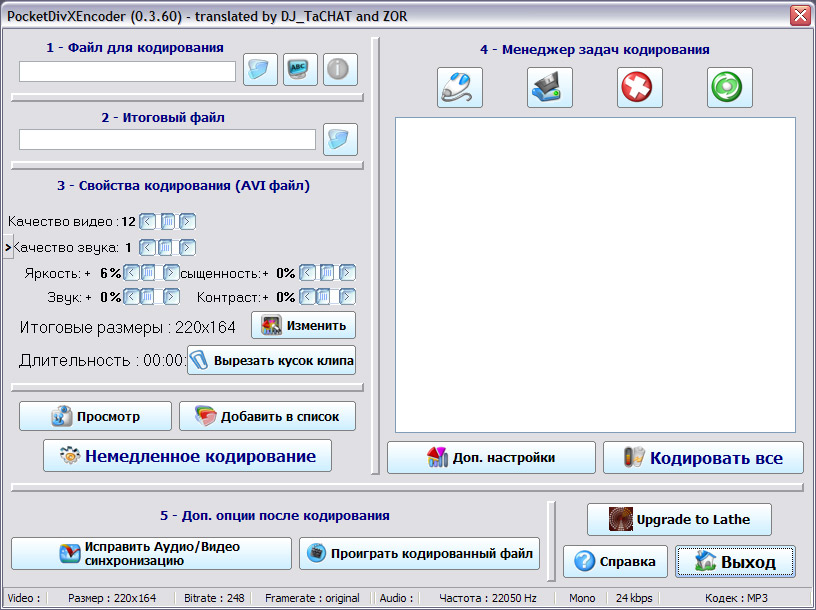816x610 pixels.
Task: Click the video quality slider thumb
Action: pos(168,222)
